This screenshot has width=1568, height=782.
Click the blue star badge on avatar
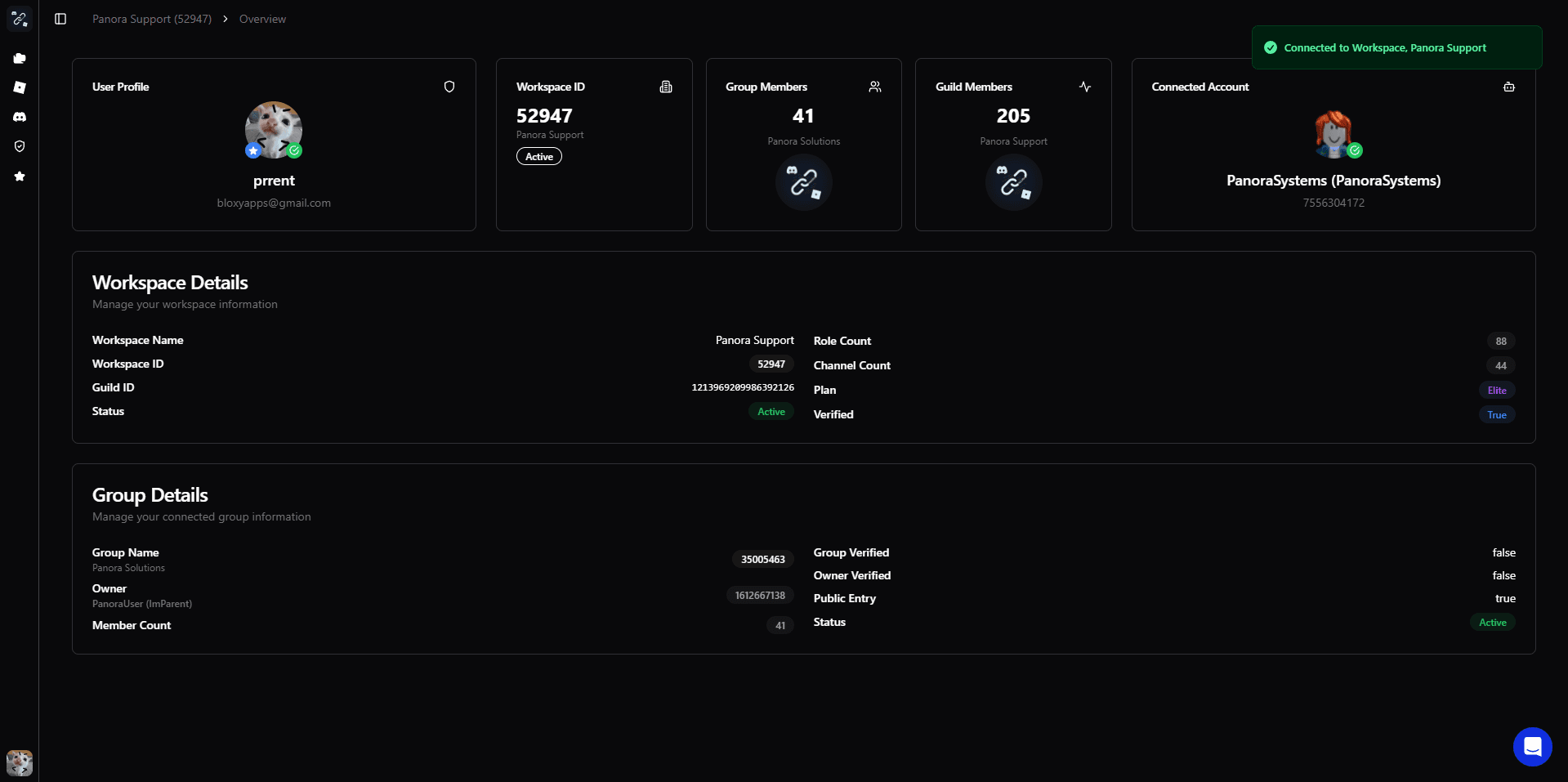pyautogui.click(x=253, y=150)
